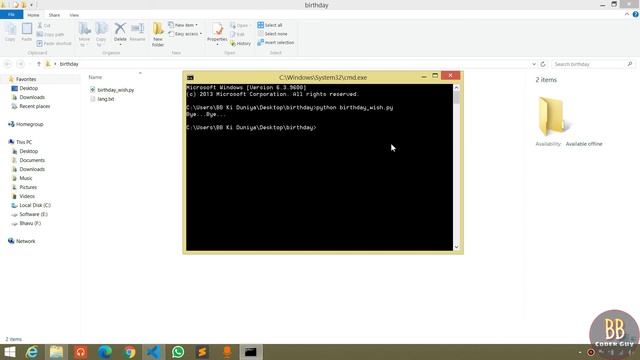Create a New folder from the ribbon
The height and width of the screenshot is (360, 640).
158,34
